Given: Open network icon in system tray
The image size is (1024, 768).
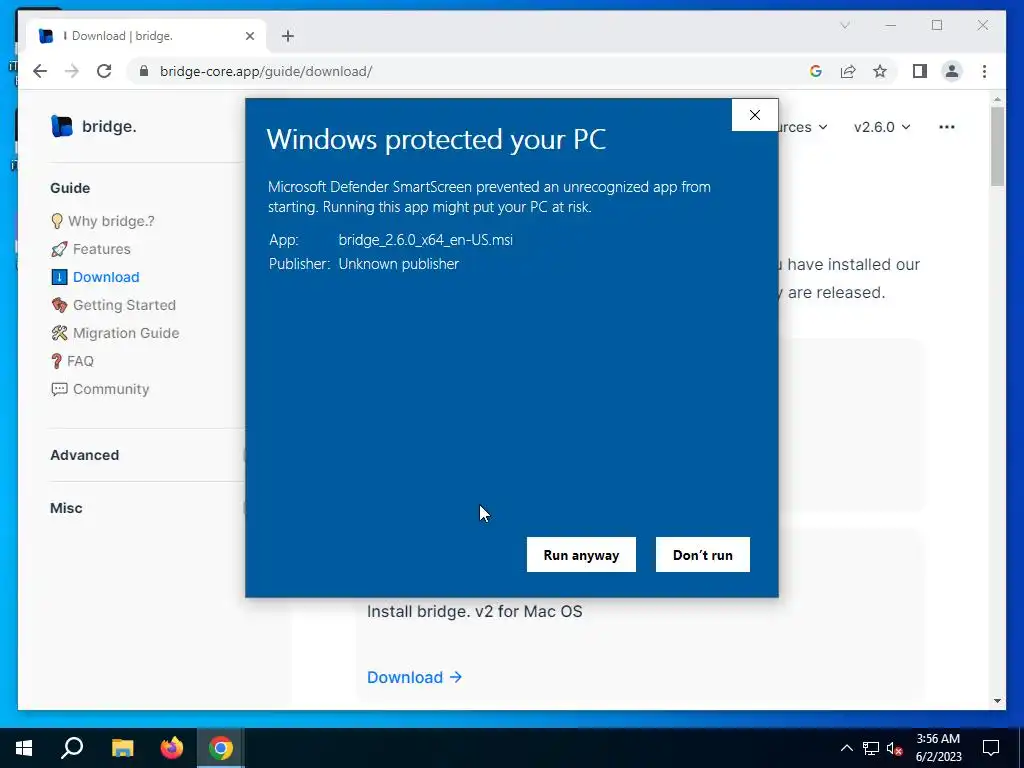Looking at the screenshot, I should click(871, 748).
